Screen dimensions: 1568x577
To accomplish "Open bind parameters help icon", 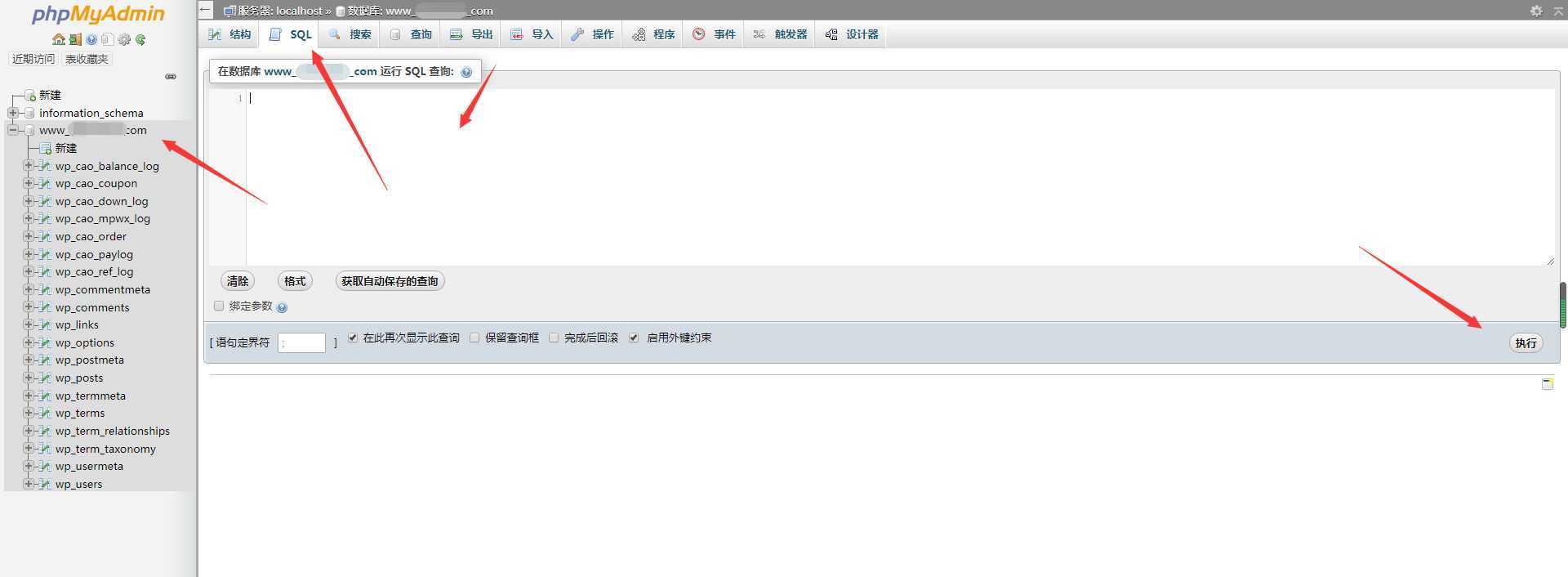I will coord(282,307).
